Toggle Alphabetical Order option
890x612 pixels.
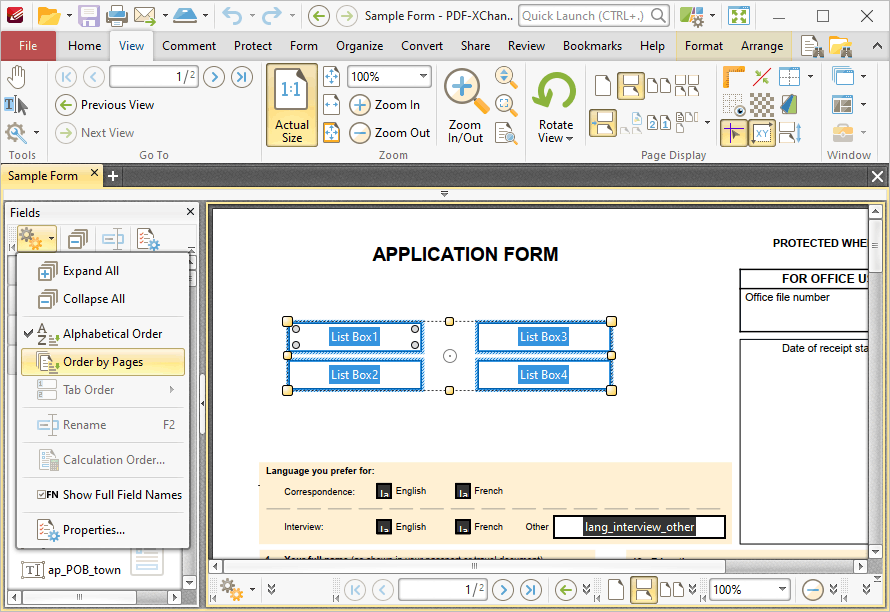click(x=103, y=334)
